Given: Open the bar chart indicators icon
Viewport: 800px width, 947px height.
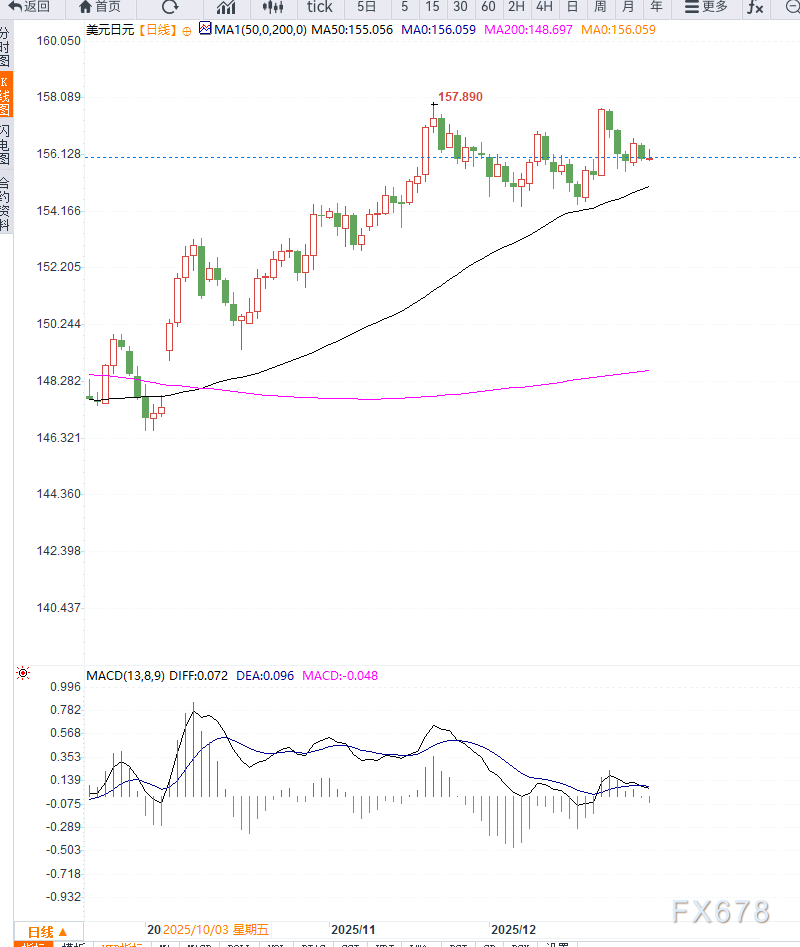Looking at the screenshot, I should (226, 7).
